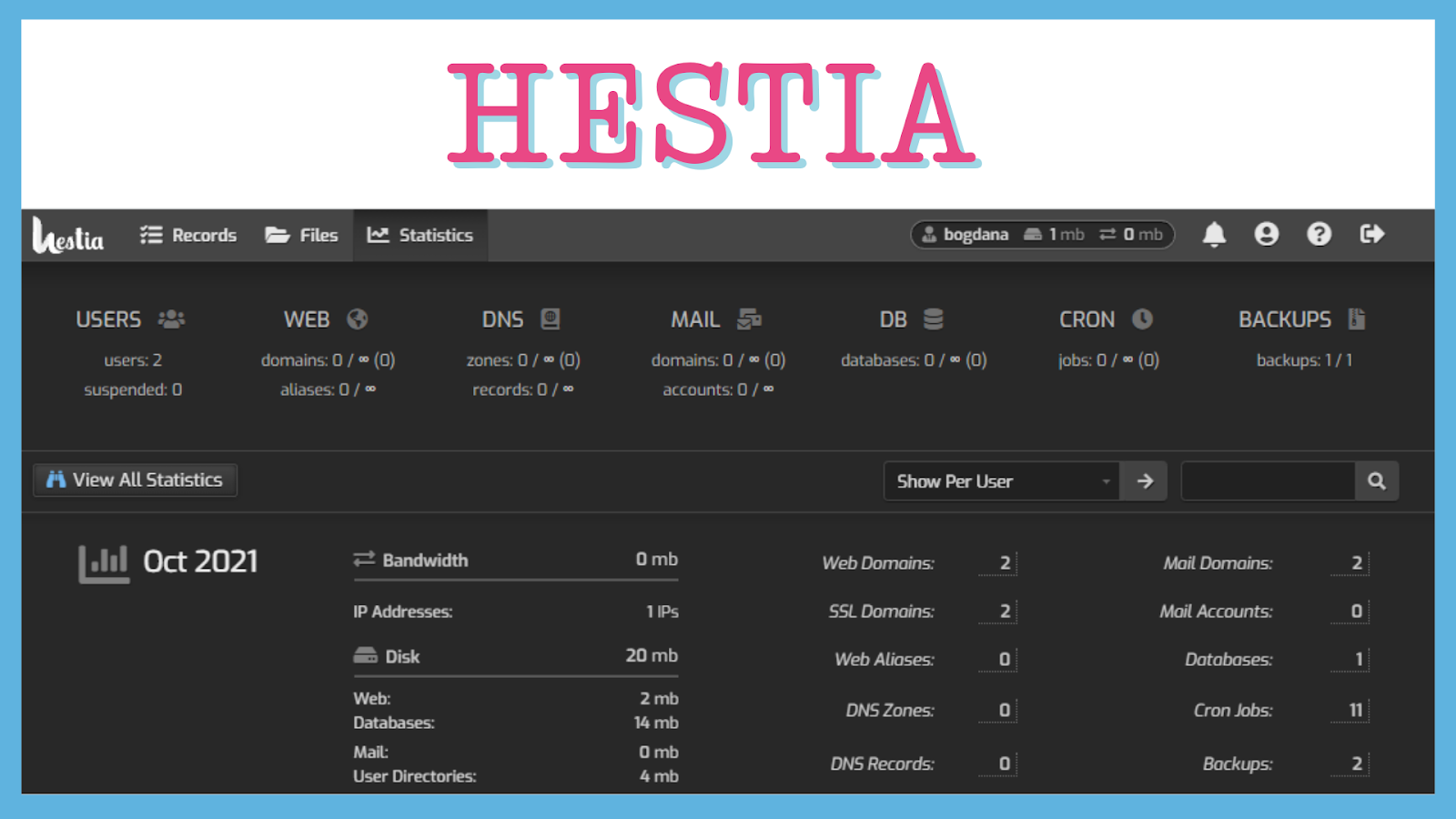Open the WEB section heading
Screen dimensions: 1456x819
(307, 319)
